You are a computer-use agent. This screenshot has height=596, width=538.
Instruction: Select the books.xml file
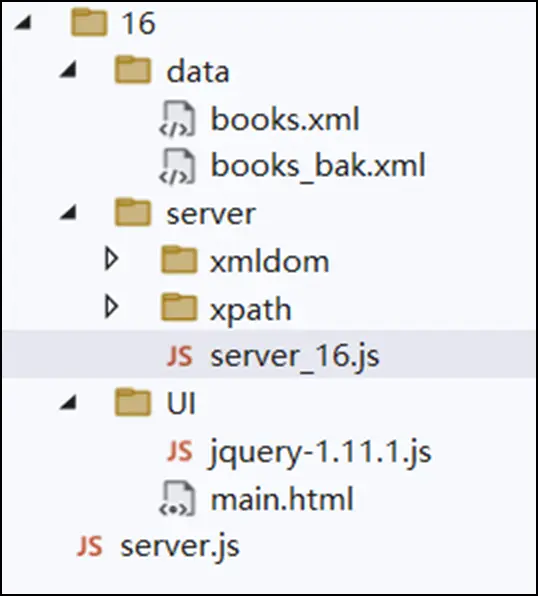click(x=285, y=119)
